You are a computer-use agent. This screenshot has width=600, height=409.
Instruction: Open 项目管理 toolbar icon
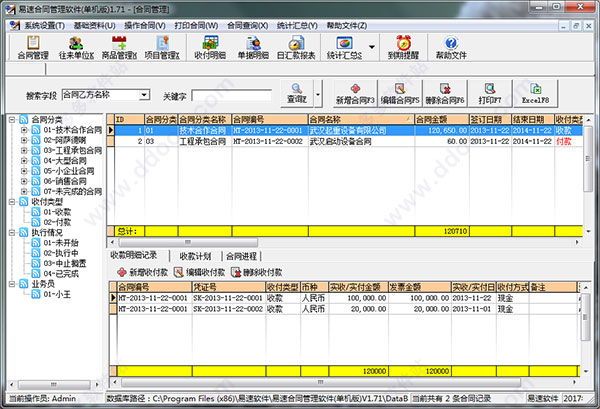162,47
